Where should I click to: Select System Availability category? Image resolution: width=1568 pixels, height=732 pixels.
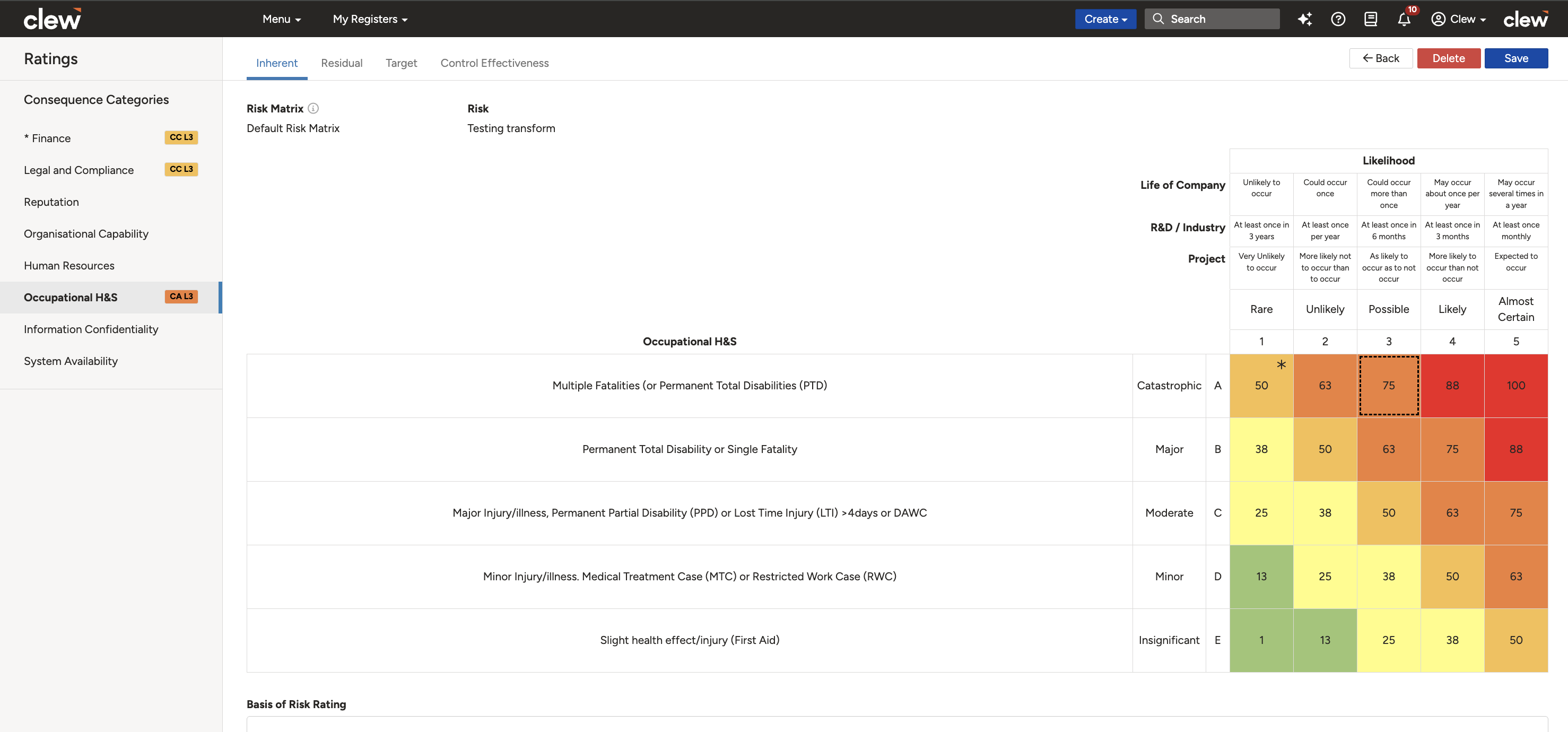[111, 361]
